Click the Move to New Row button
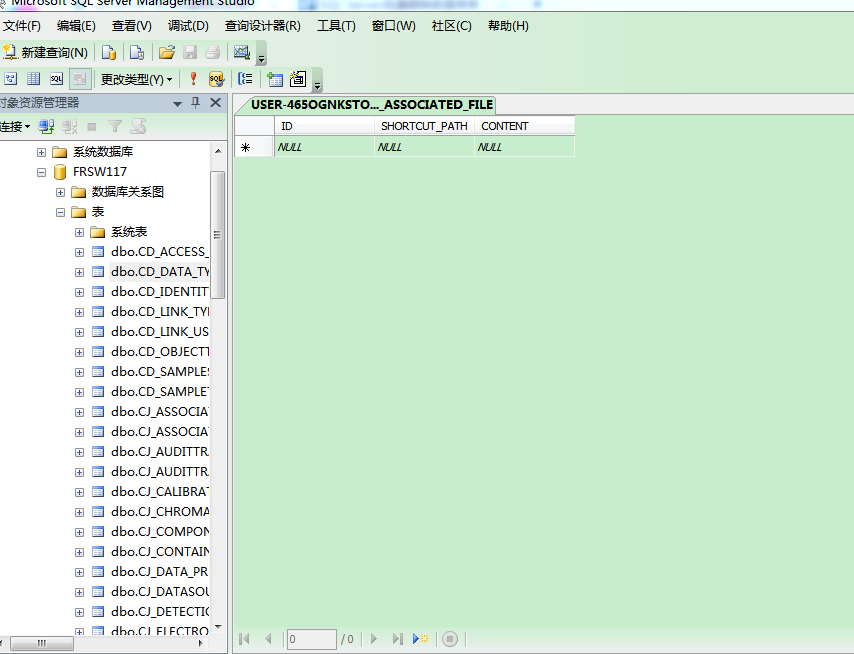 pos(420,639)
